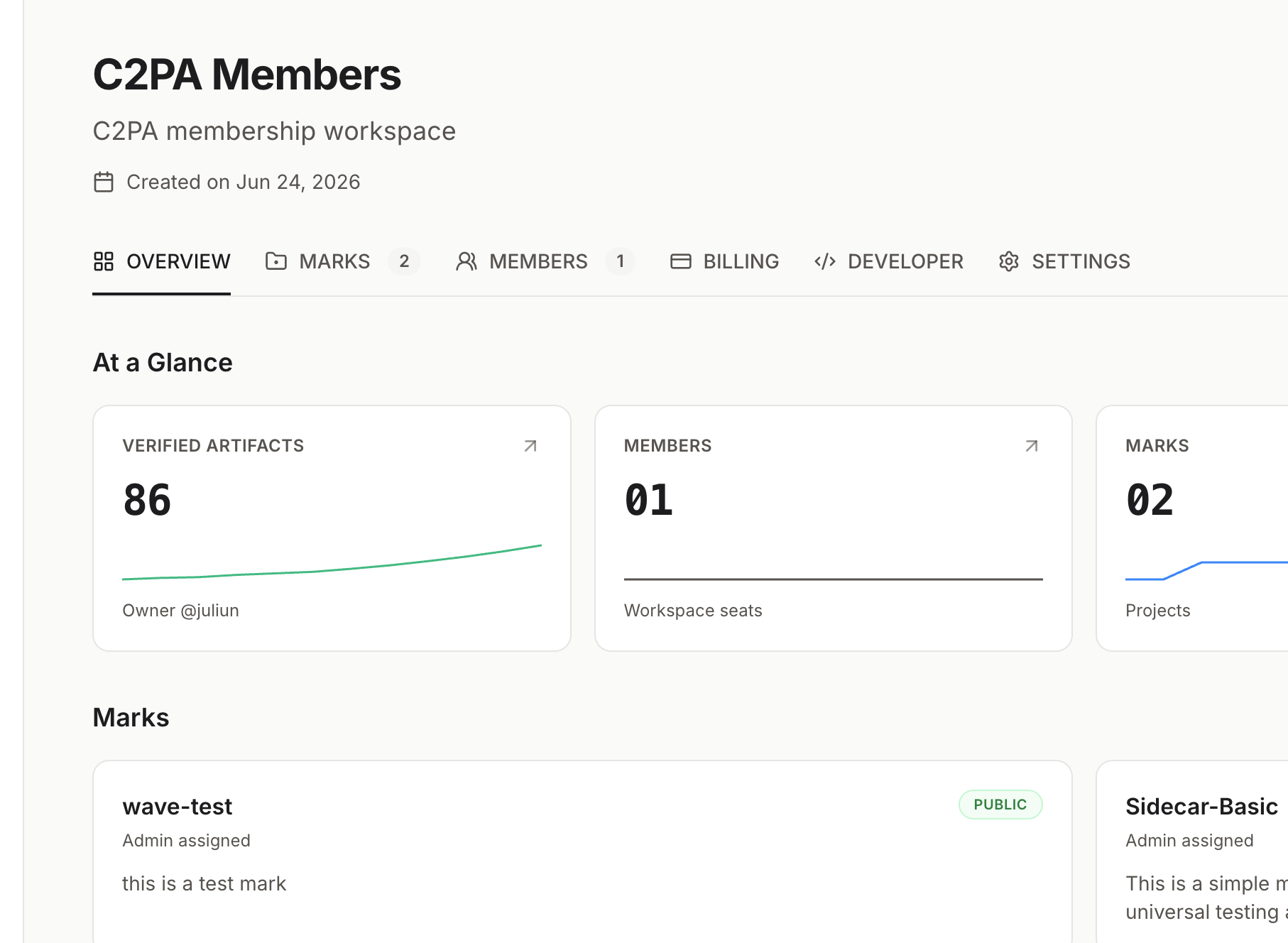The height and width of the screenshot is (943, 1288).
Task: Click the Marks folder icon
Action: [276, 261]
